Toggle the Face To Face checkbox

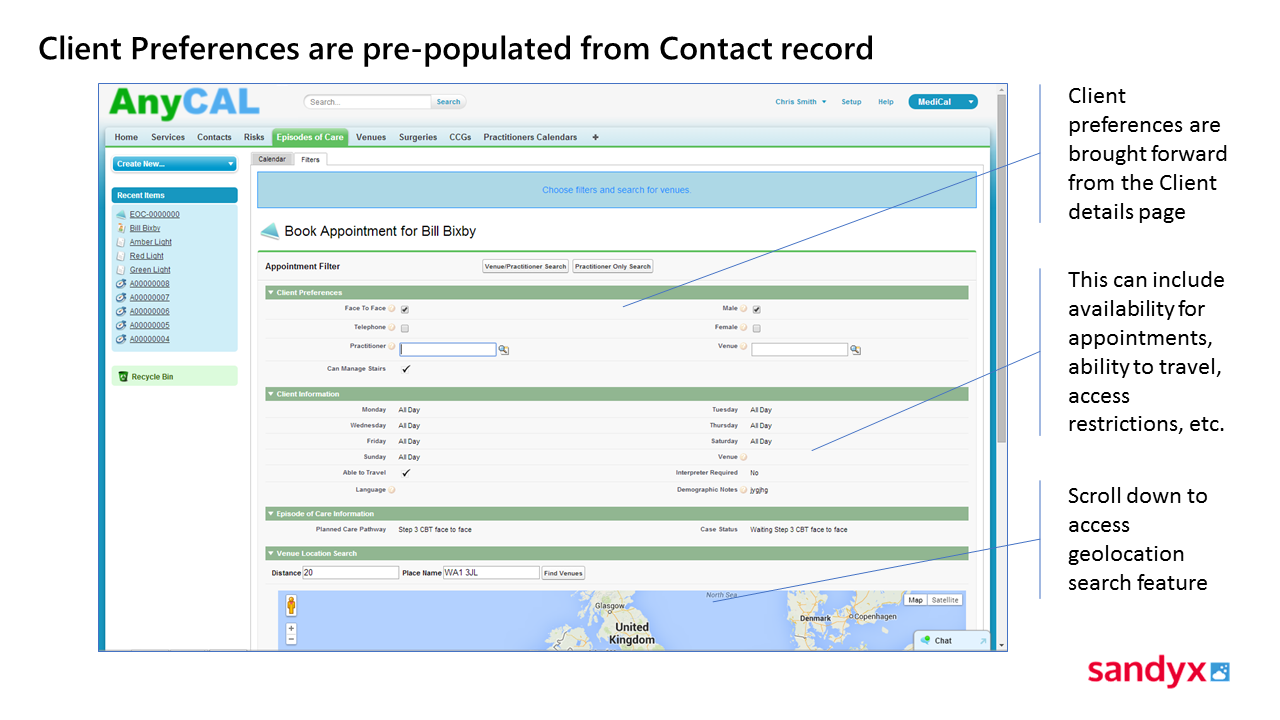(x=405, y=310)
